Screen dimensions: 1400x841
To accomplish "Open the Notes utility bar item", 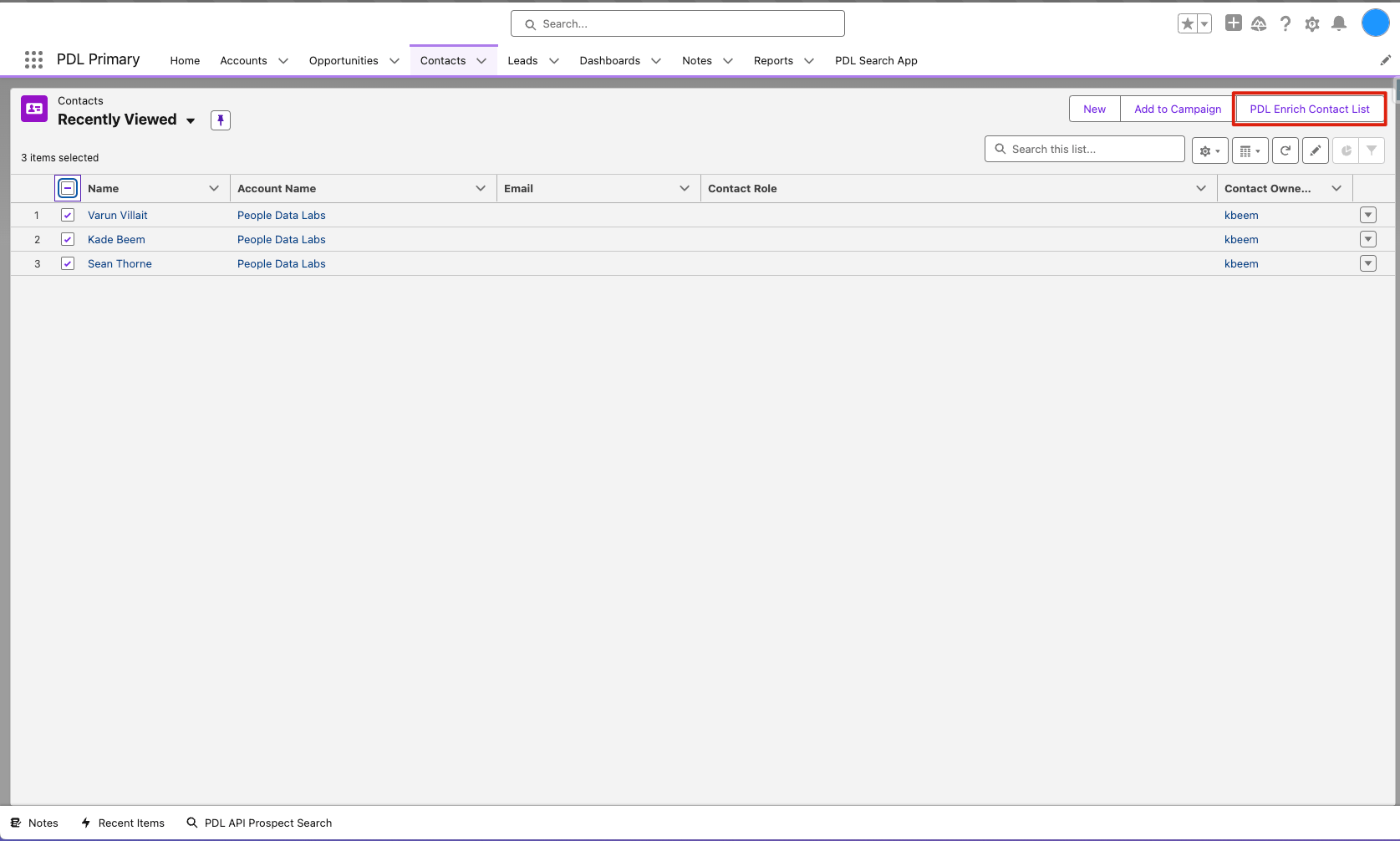I will [x=34, y=823].
